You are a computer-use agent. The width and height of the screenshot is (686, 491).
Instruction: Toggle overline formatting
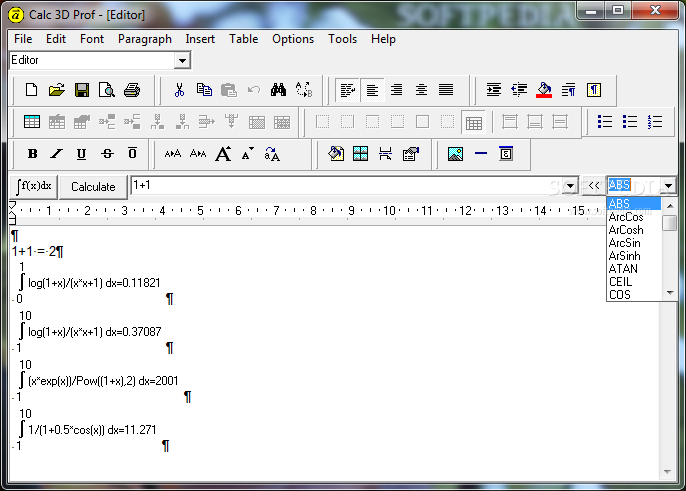[x=132, y=154]
